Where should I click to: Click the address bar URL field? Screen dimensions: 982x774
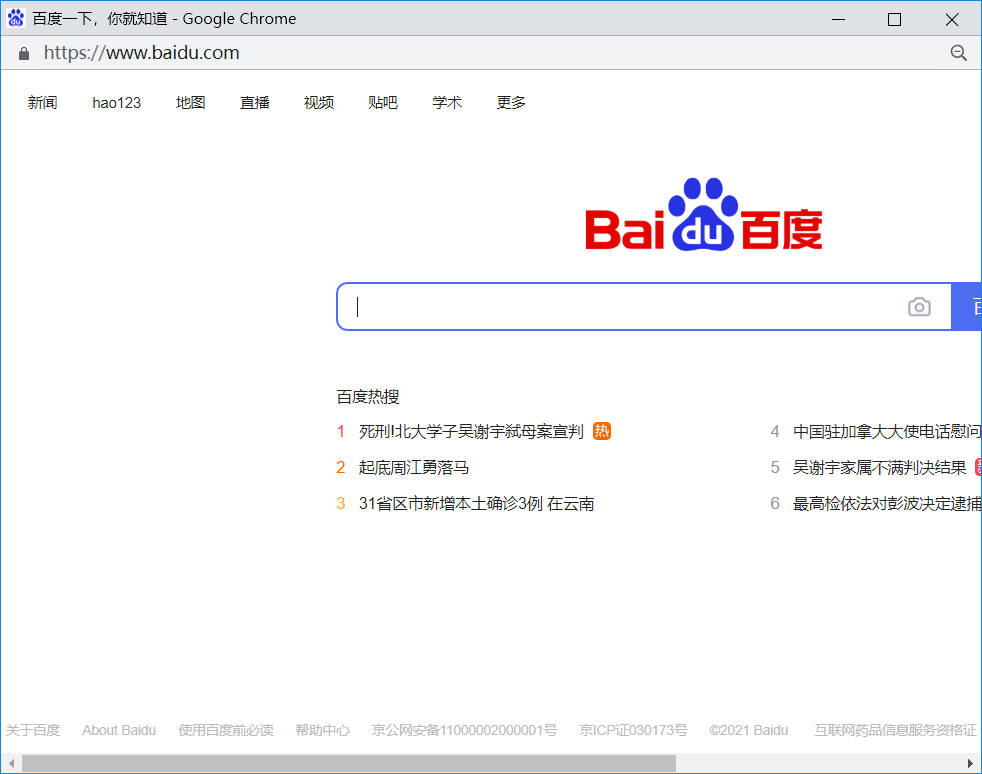tap(142, 53)
